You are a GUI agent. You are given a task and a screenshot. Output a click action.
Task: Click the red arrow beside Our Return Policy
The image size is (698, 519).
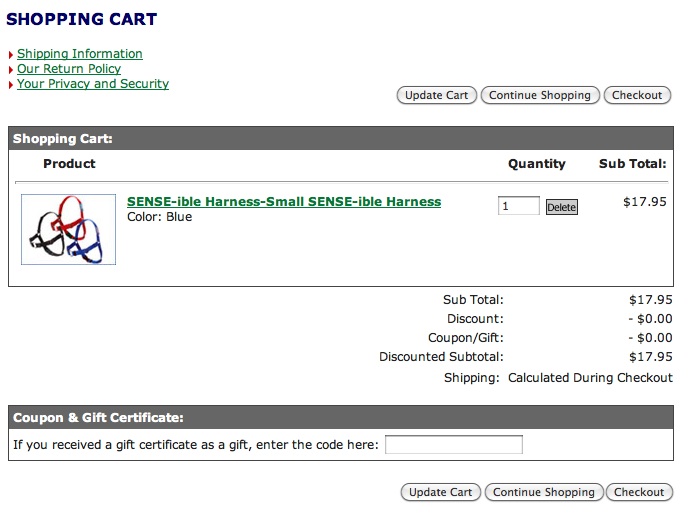tap(11, 70)
